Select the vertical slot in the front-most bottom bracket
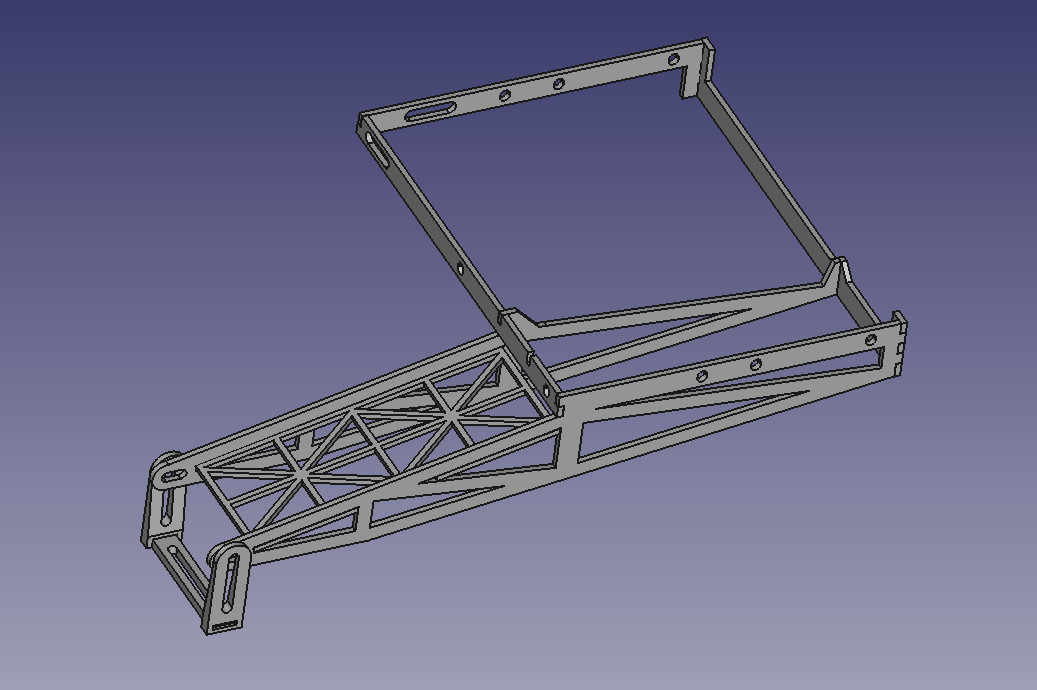 click(x=231, y=581)
